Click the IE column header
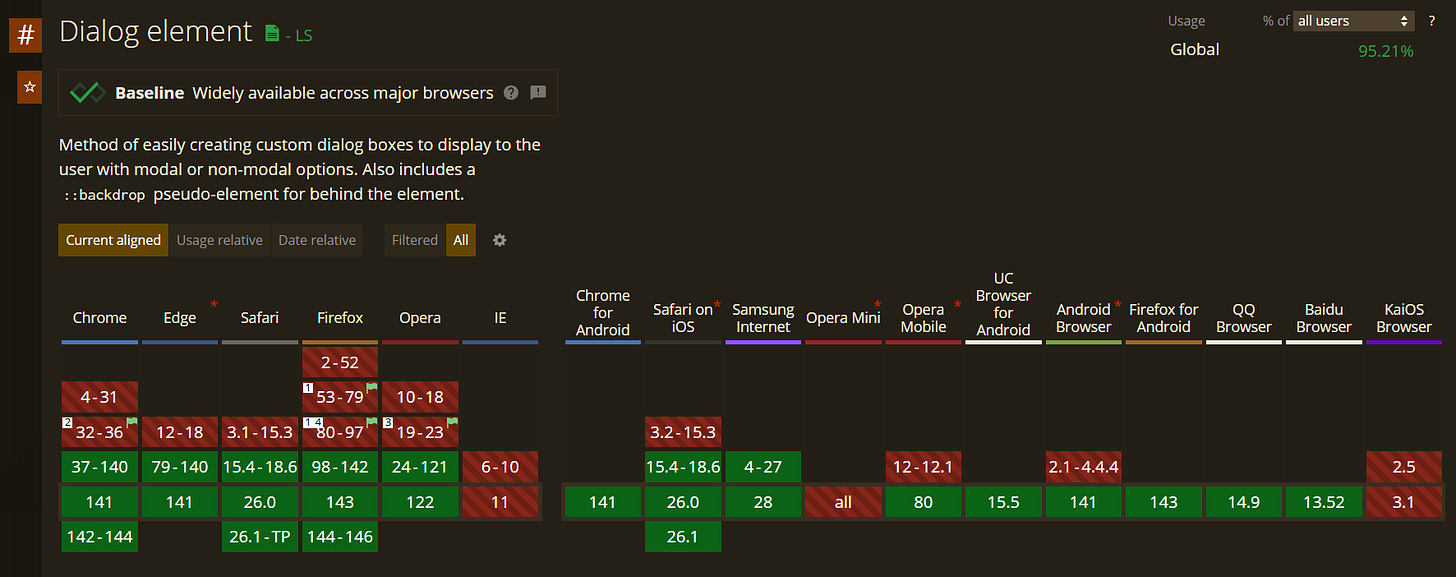 click(x=500, y=318)
